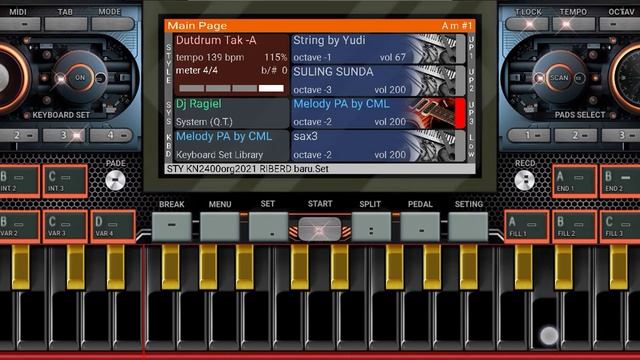Click the style beat indicator bar
The image size is (640, 360).
tap(231, 88)
